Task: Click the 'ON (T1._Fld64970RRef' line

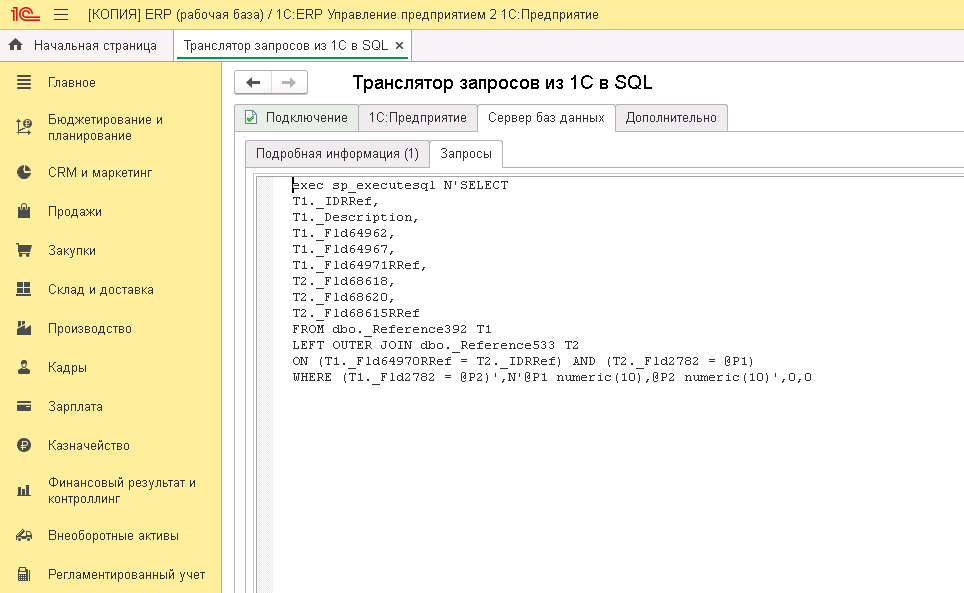Action: (x=523, y=361)
